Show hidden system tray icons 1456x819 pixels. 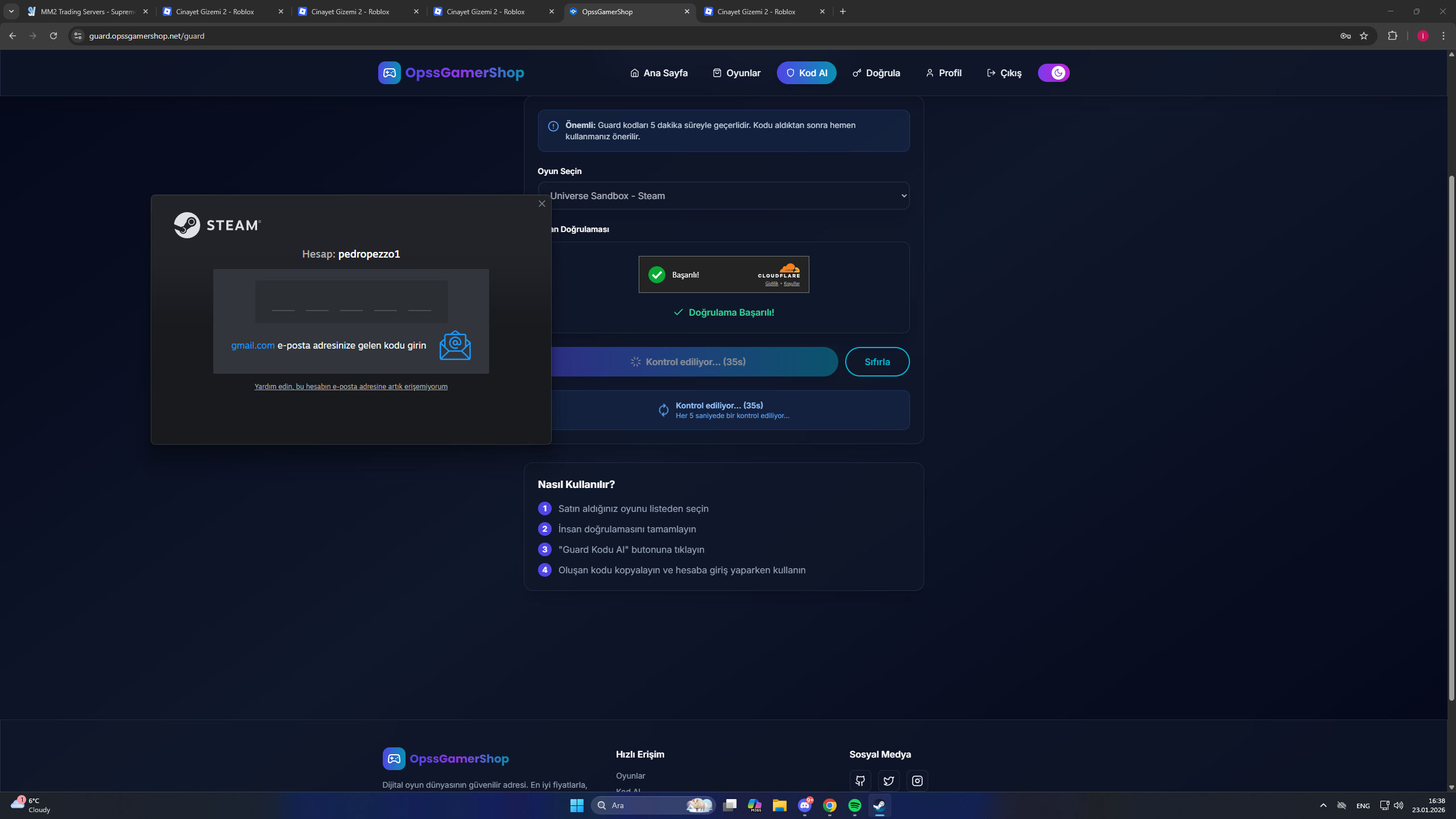[1323, 805]
